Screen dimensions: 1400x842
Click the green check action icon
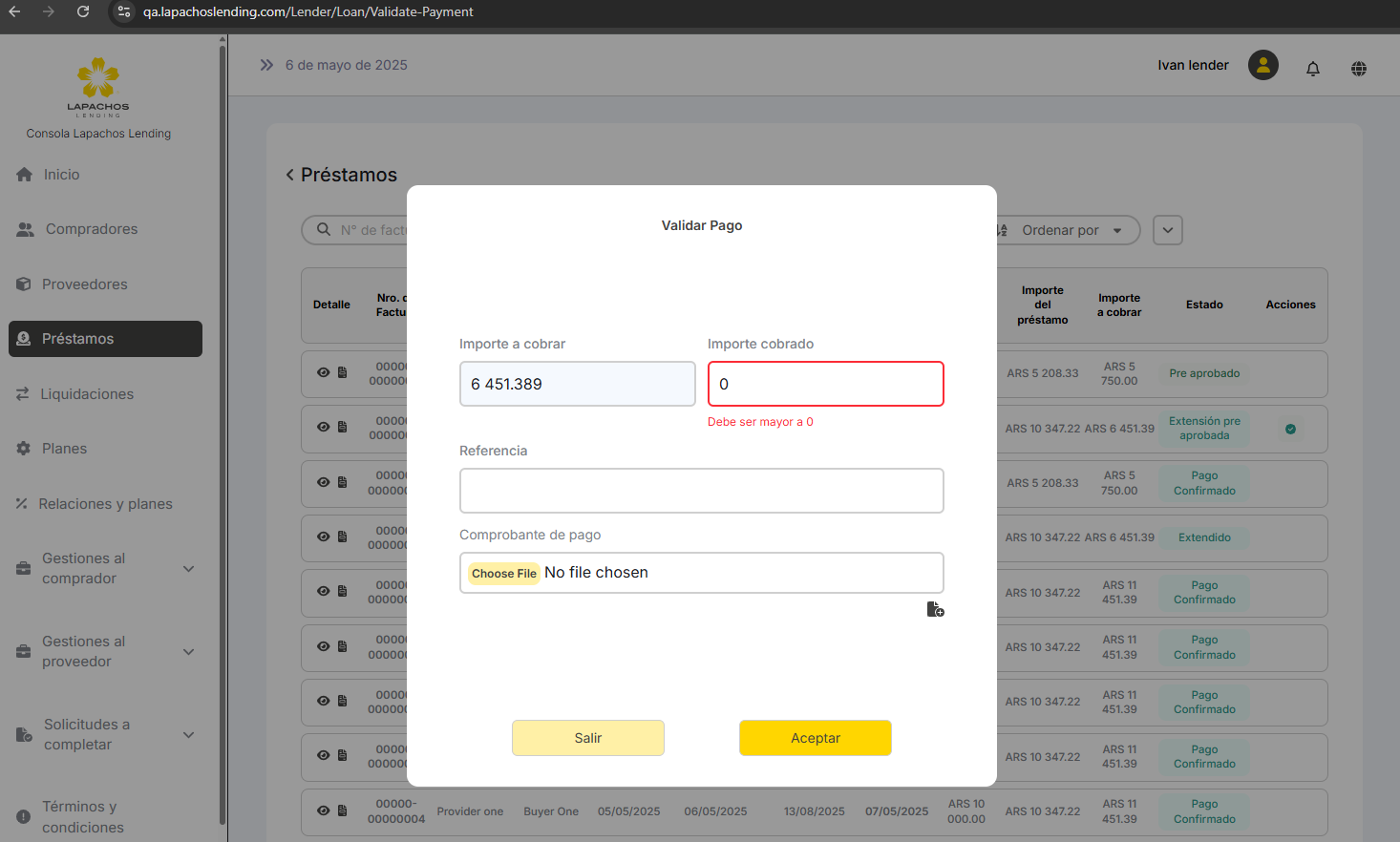point(1290,429)
